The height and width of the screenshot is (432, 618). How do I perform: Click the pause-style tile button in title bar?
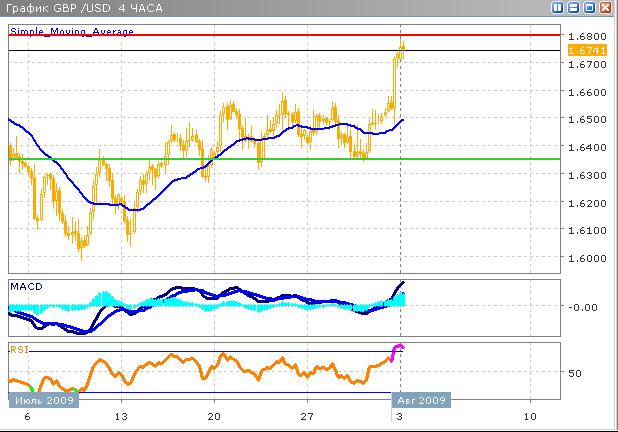[x=557, y=8]
